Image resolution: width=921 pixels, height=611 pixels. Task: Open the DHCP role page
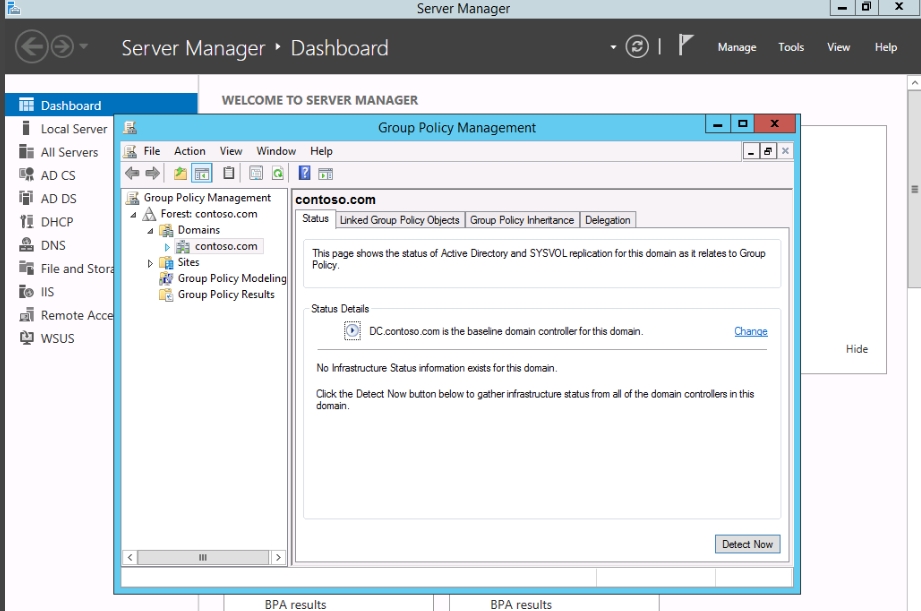click(x=59, y=222)
